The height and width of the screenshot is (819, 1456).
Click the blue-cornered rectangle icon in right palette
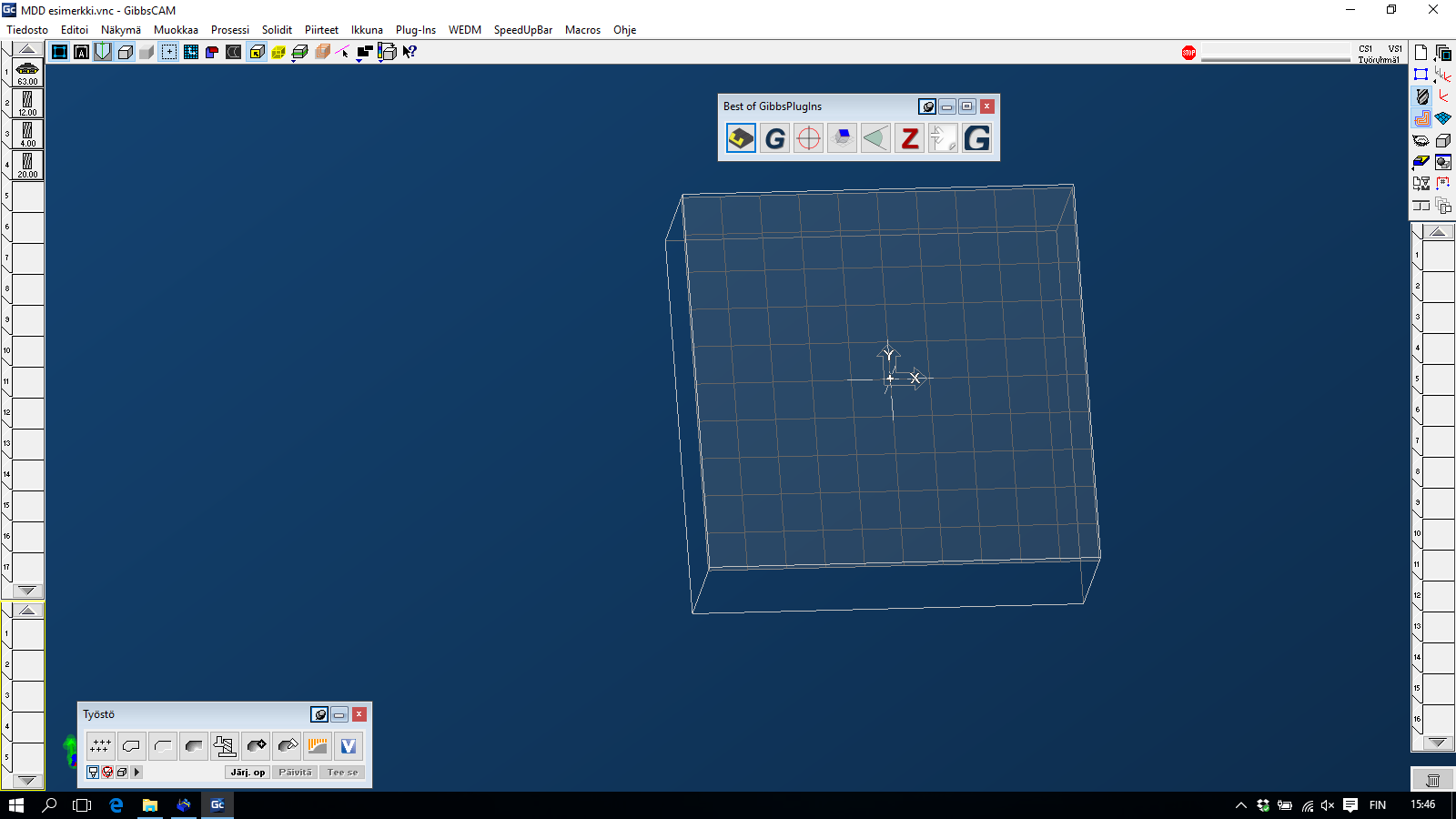coord(1421,75)
